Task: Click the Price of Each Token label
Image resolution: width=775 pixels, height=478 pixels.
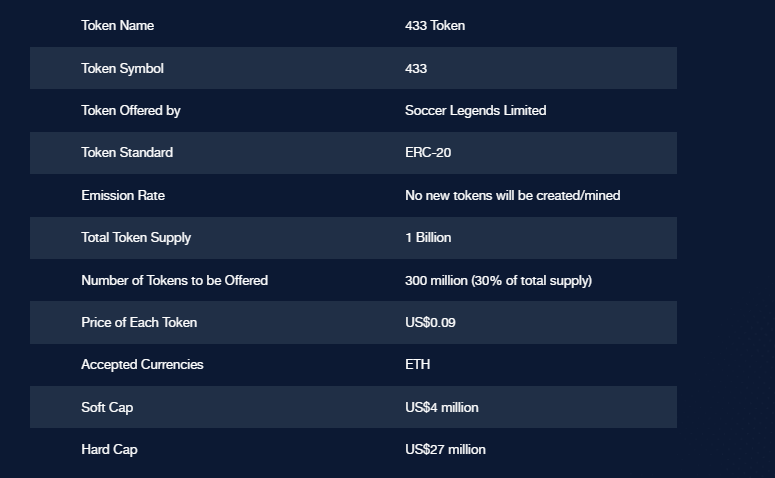Action: click(139, 323)
